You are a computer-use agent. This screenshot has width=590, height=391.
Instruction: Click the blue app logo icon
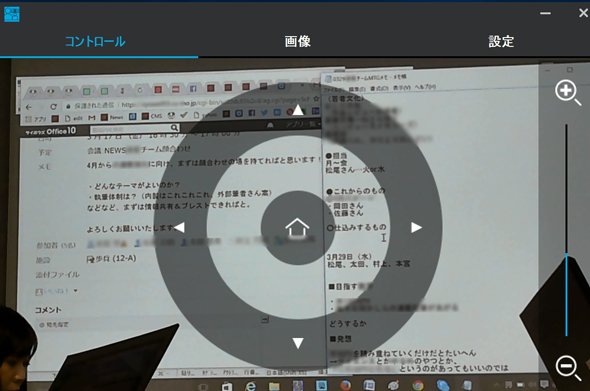click(x=12, y=14)
